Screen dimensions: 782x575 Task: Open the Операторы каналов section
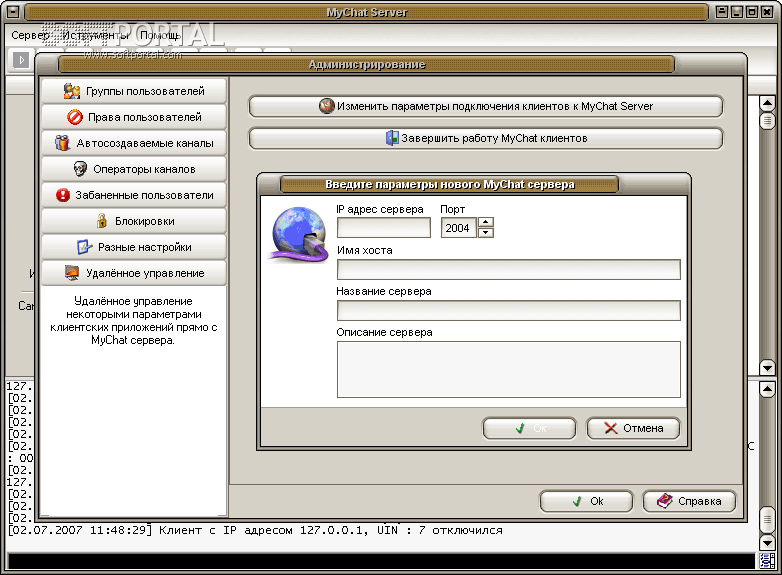pos(134,169)
